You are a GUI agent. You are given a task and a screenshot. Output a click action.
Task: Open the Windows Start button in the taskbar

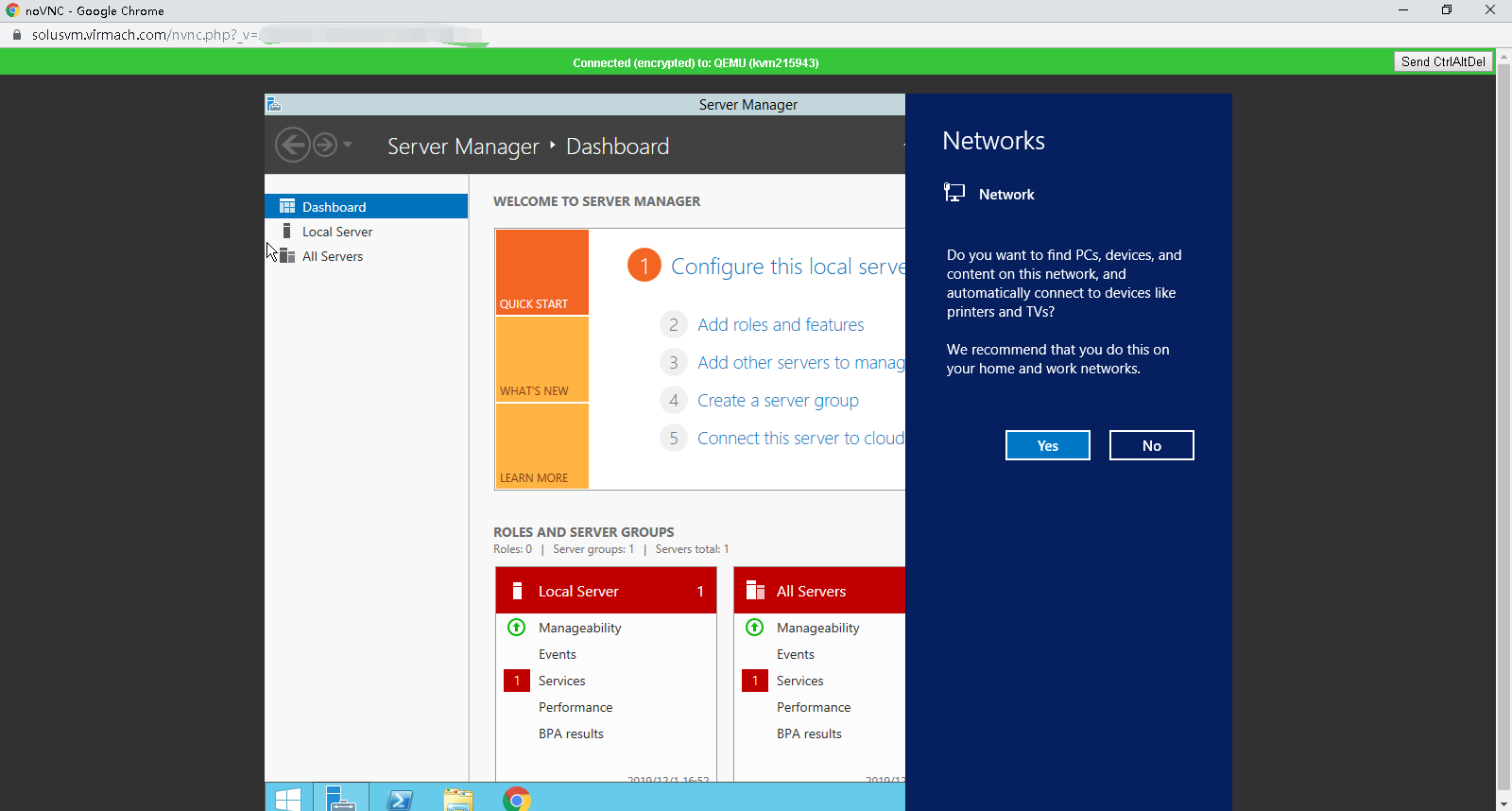(288, 799)
